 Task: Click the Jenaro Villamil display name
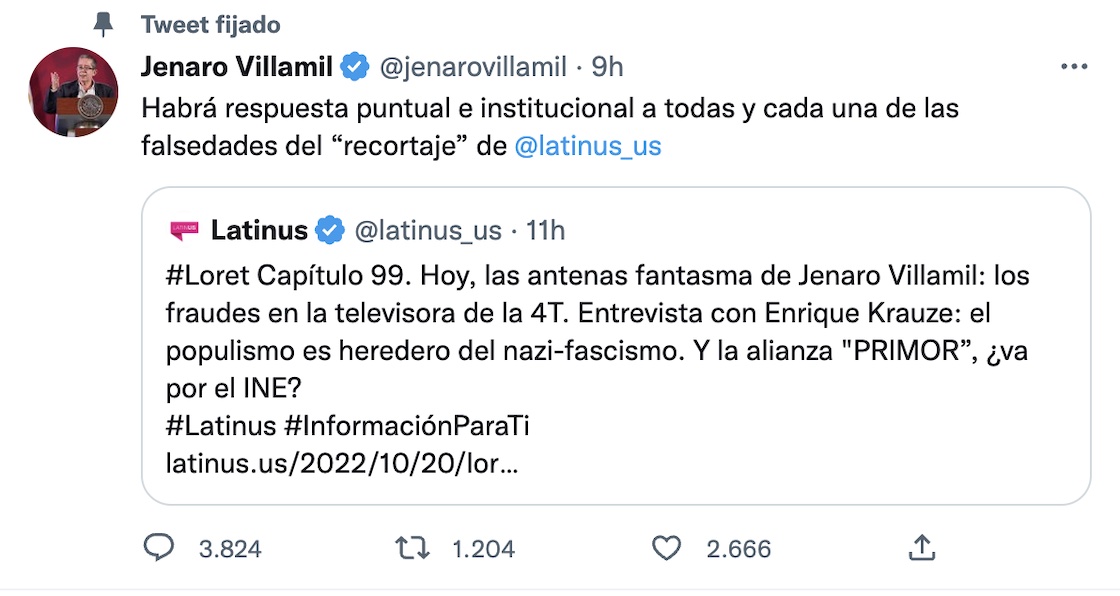tap(238, 67)
